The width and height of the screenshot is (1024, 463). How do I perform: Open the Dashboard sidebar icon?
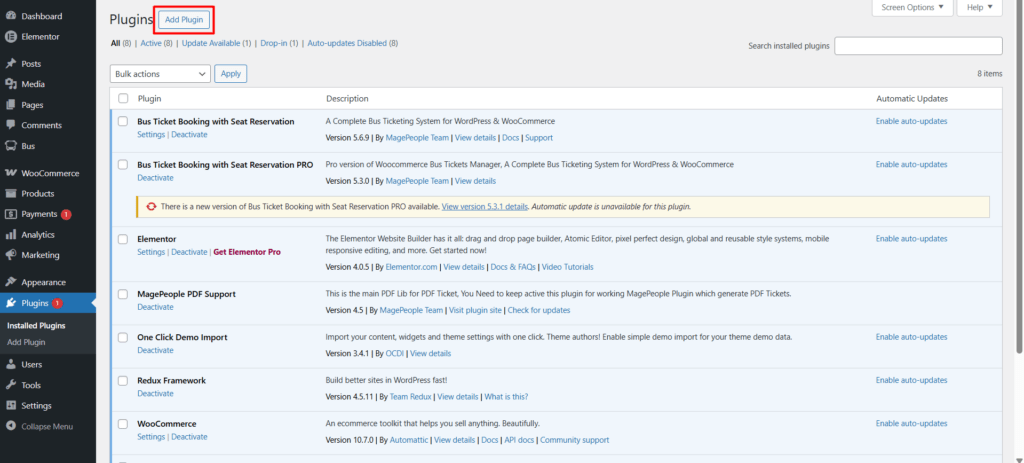pyautogui.click(x=10, y=16)
